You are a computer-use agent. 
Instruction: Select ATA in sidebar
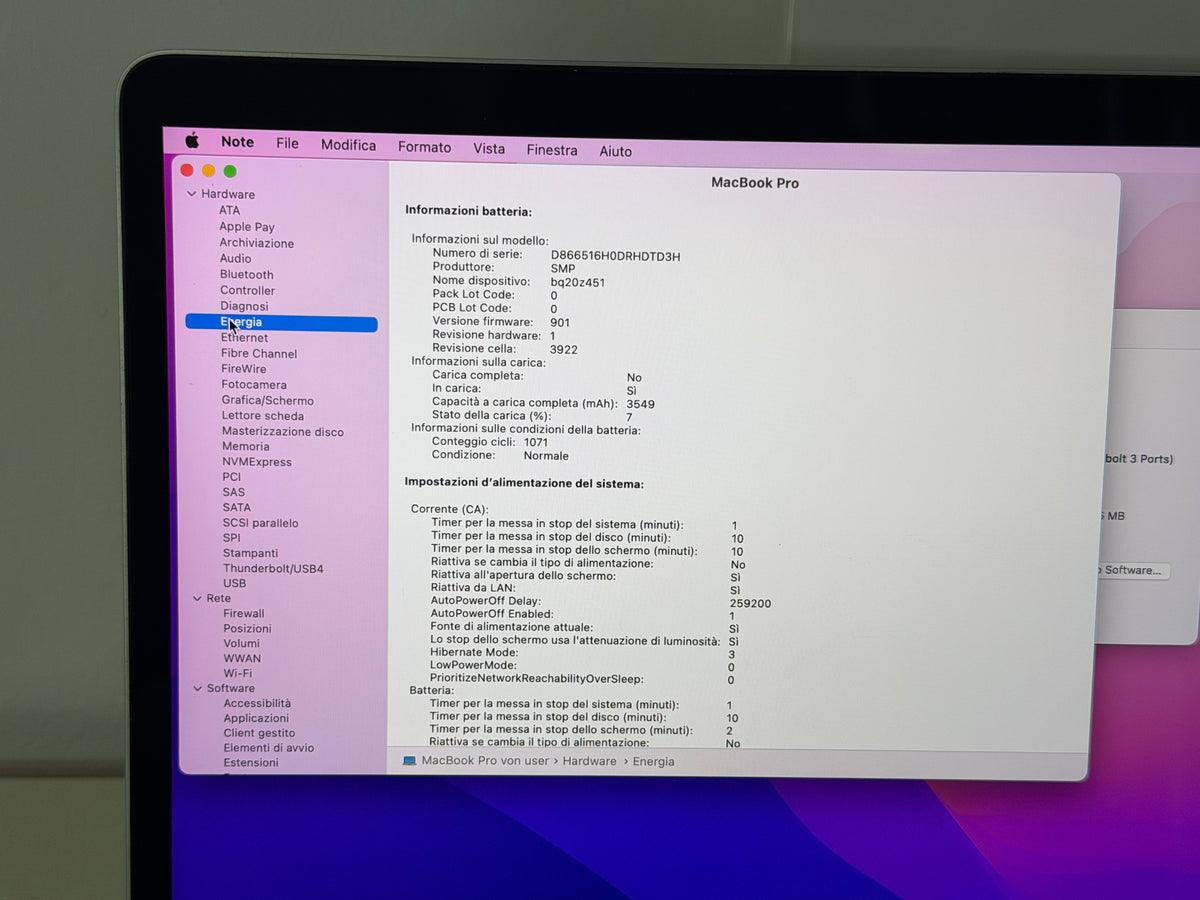[x=230, y=210]
